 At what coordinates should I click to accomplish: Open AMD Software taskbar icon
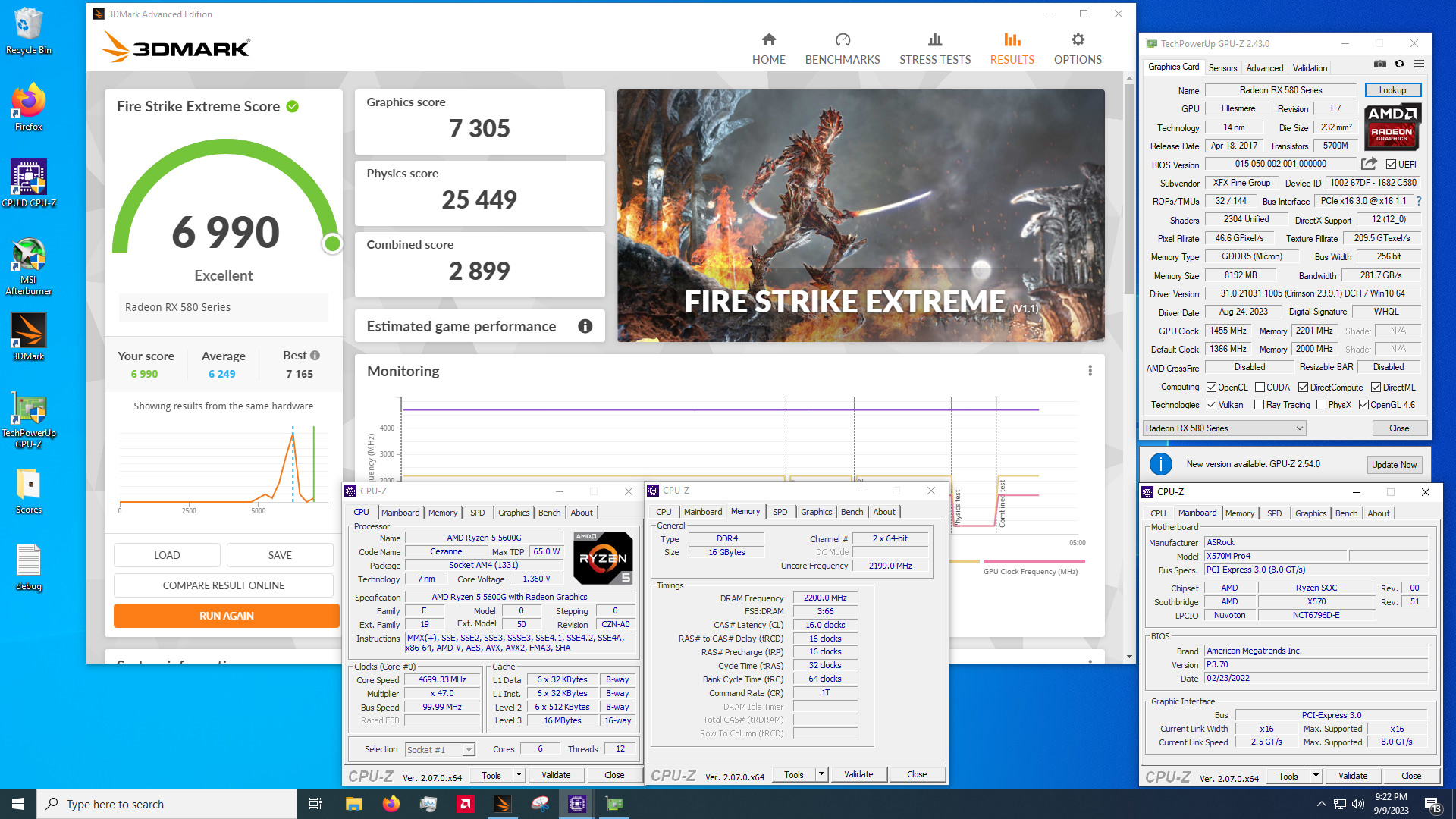click(465, 804)
